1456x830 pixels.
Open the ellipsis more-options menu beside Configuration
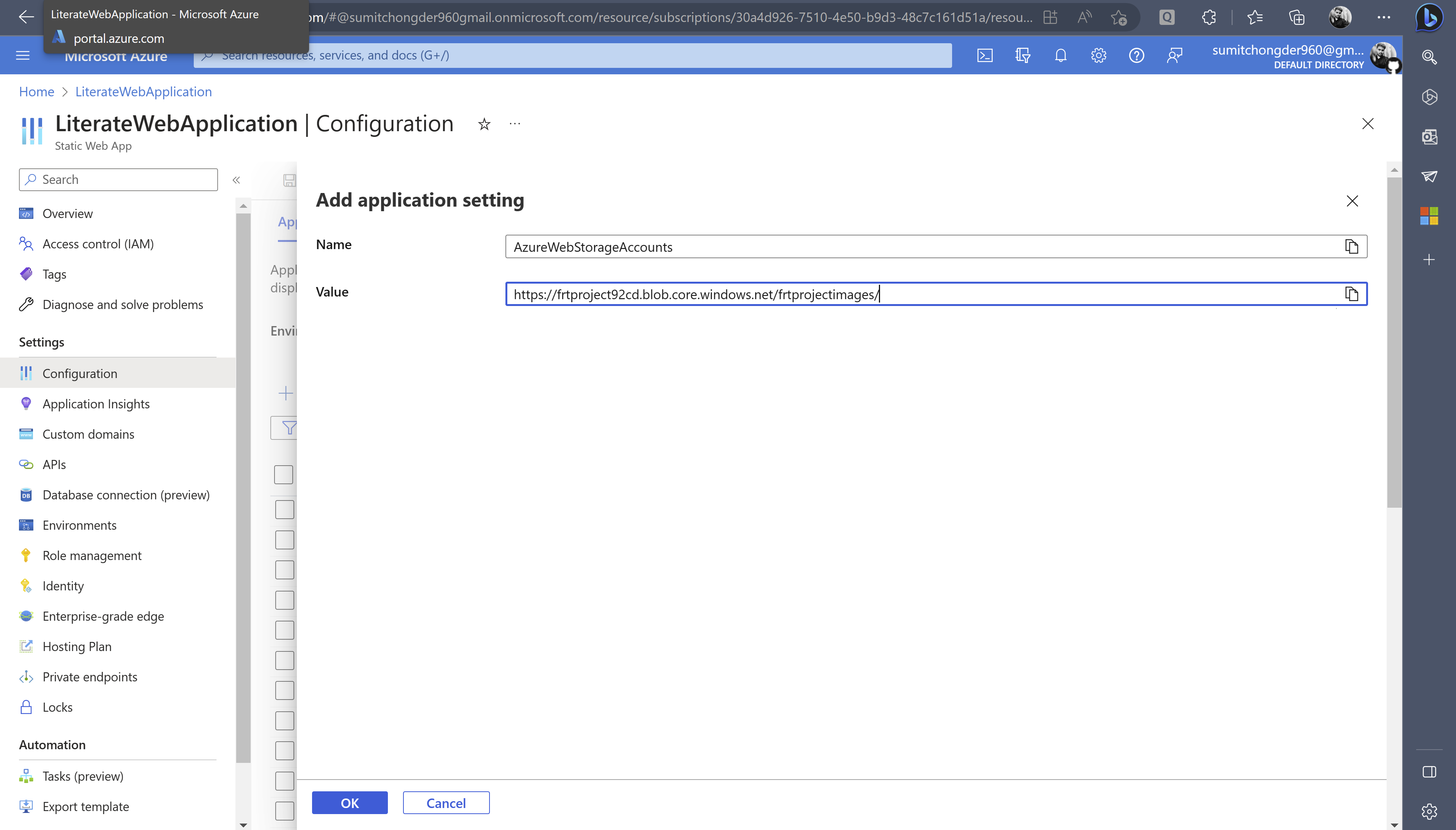click(515, 123)
